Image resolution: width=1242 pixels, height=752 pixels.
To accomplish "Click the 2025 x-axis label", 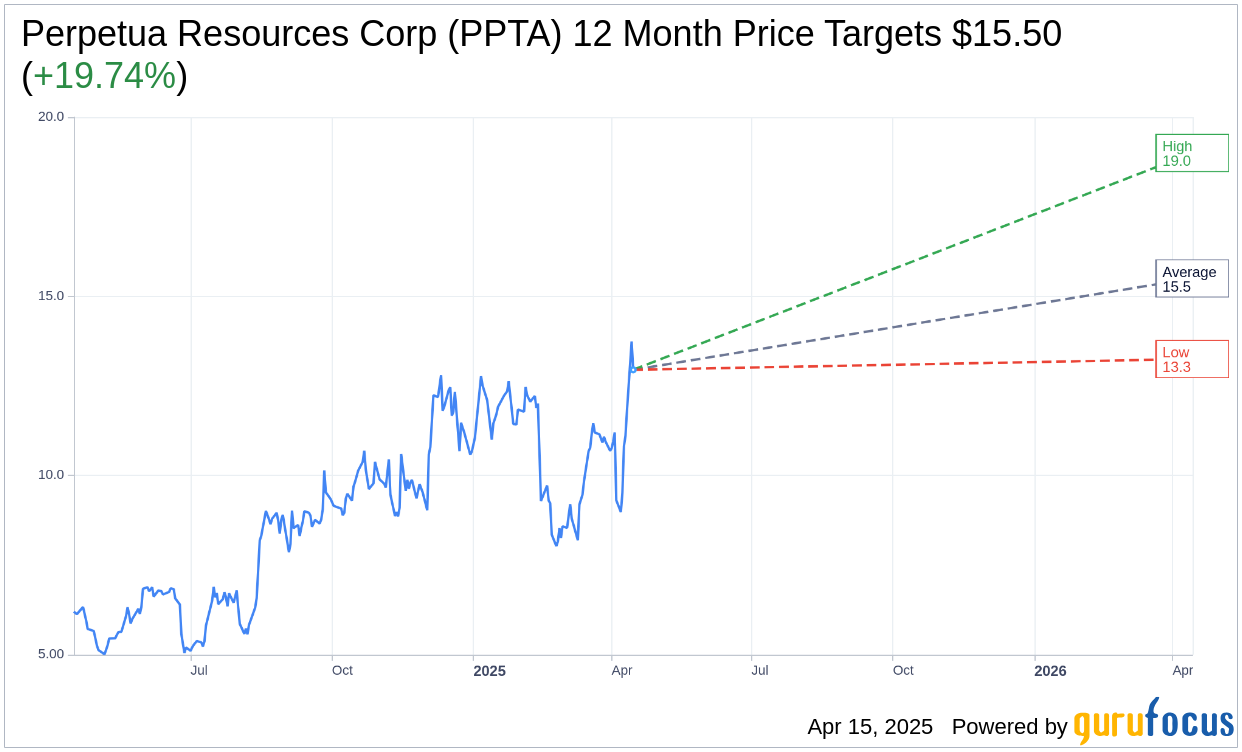I will pos(489,671).
